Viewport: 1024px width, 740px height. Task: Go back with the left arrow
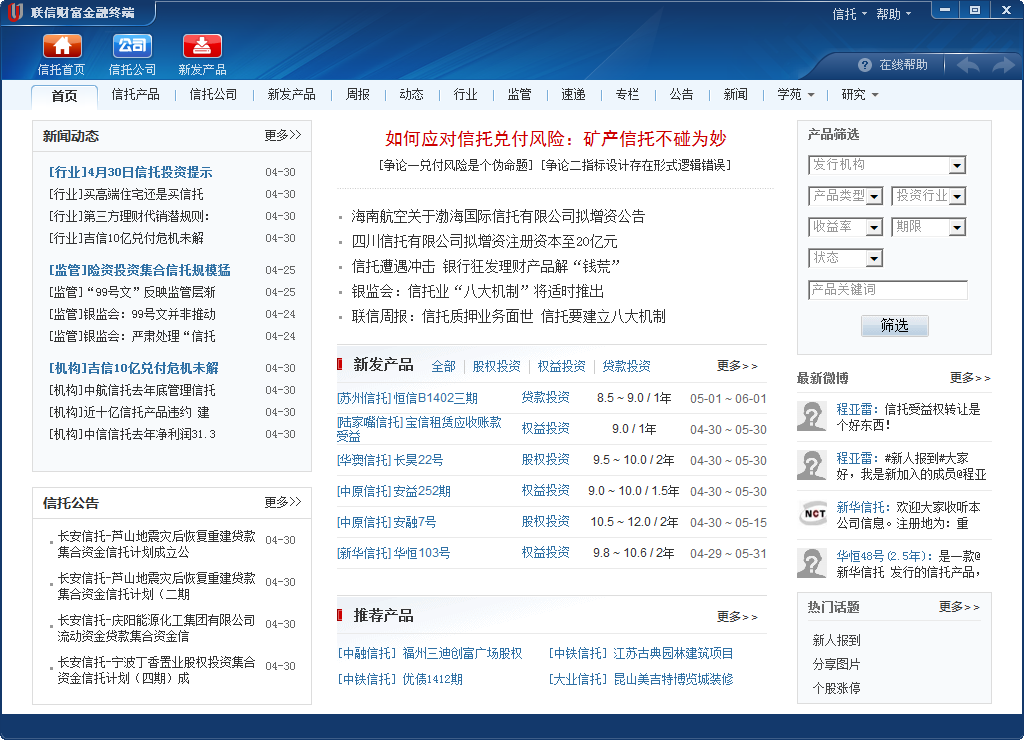(968, 65)
